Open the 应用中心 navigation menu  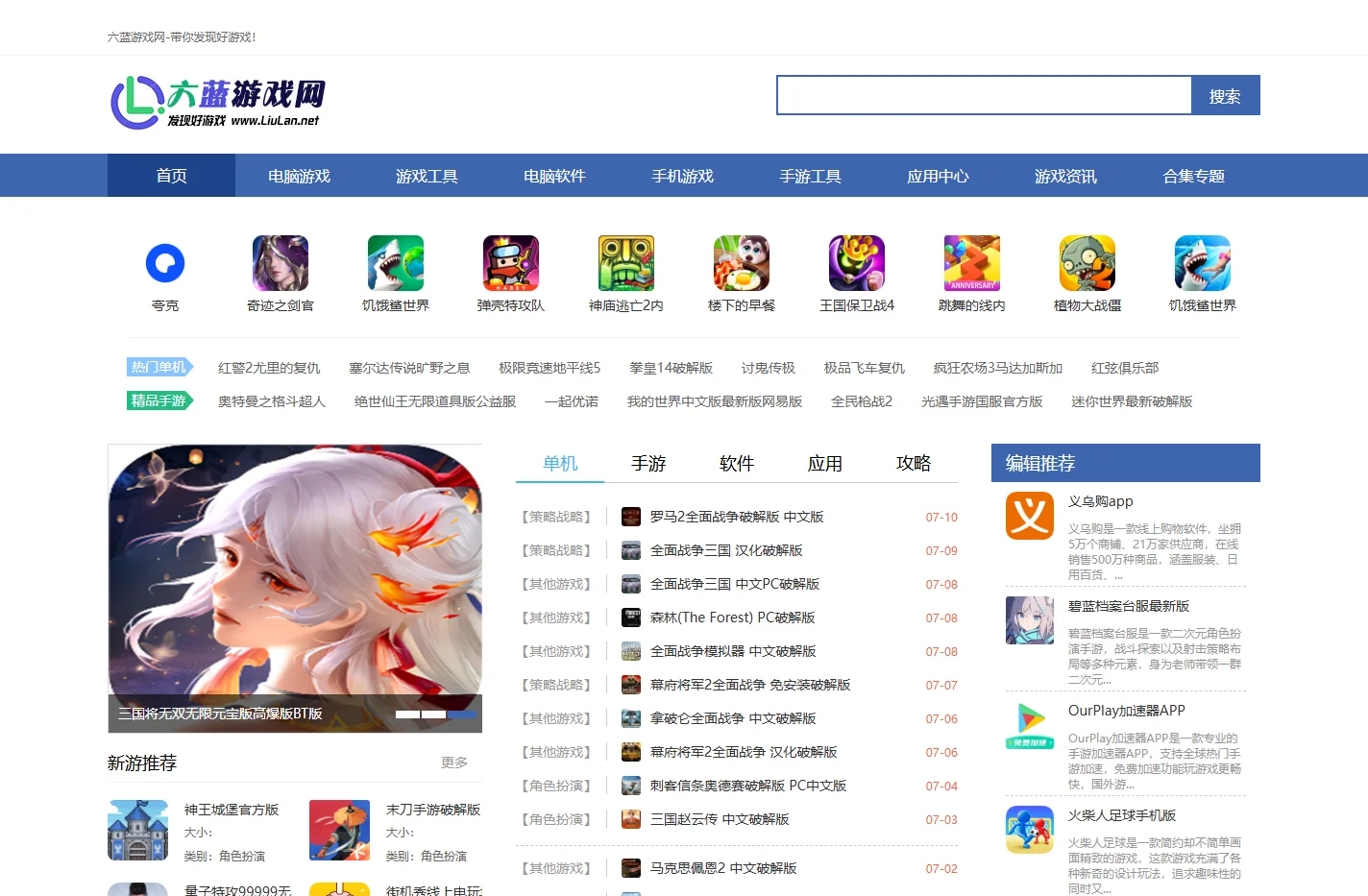[938, 176]
